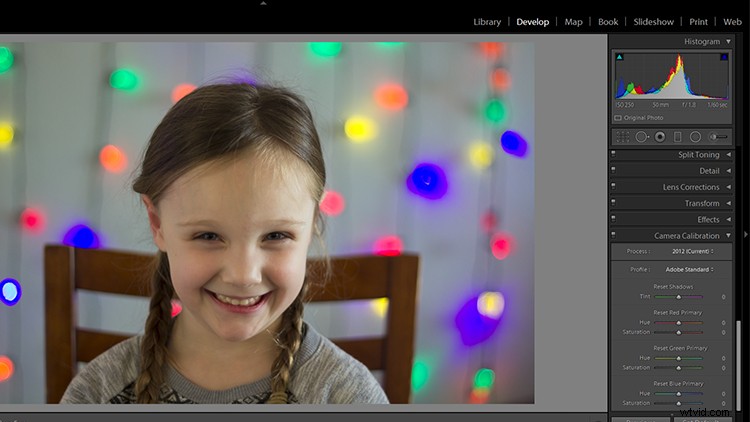This screenshot has width=750, height=422.
Task: Collapse the Camera Calibration panel
Action: click(728, 236)
